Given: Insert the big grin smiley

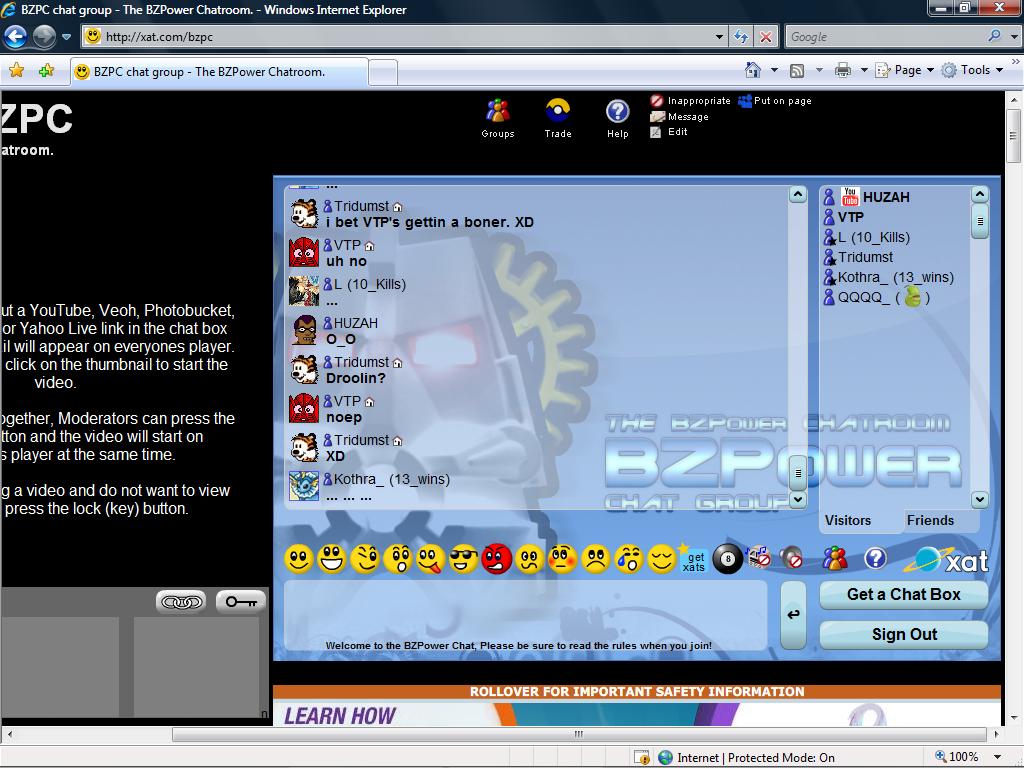Looking at the screenshot, I should point(332,559).
